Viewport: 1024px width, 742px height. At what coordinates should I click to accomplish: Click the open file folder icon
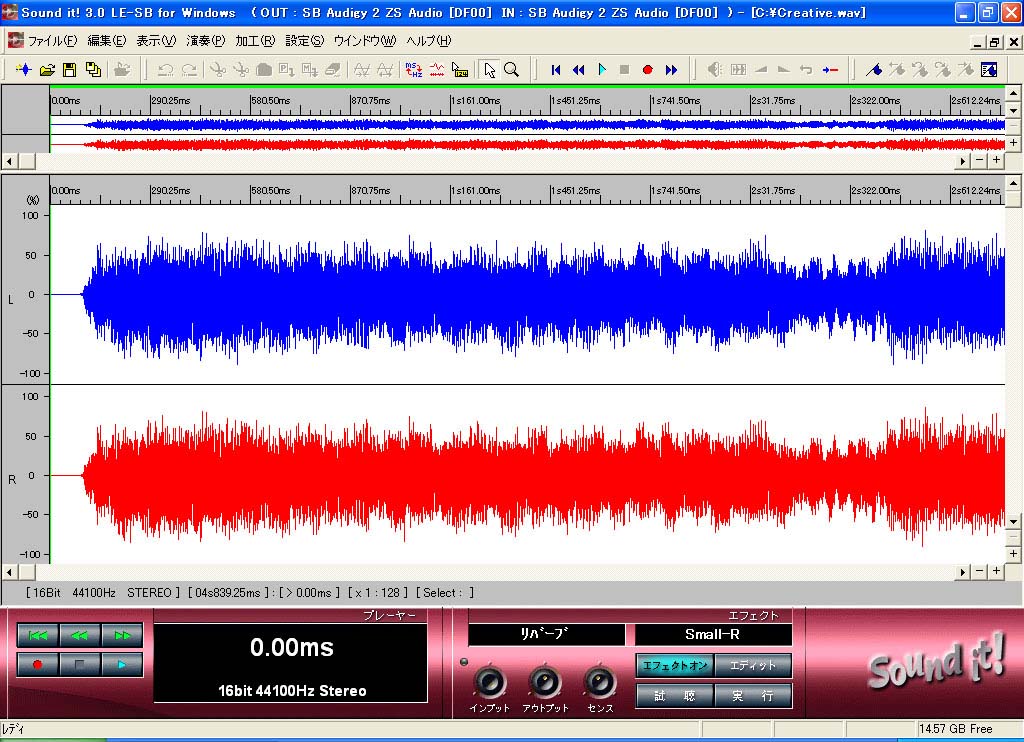click(x=47, y=70)
